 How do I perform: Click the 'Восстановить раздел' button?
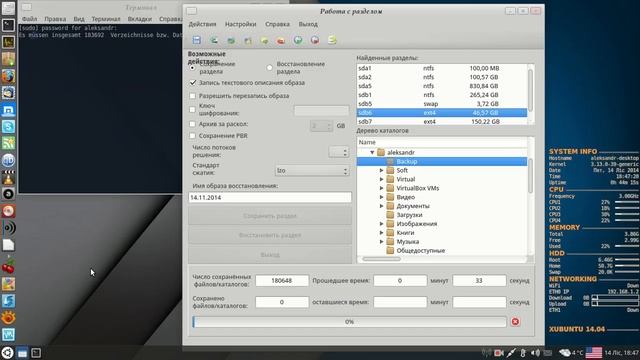click(270, 235)
